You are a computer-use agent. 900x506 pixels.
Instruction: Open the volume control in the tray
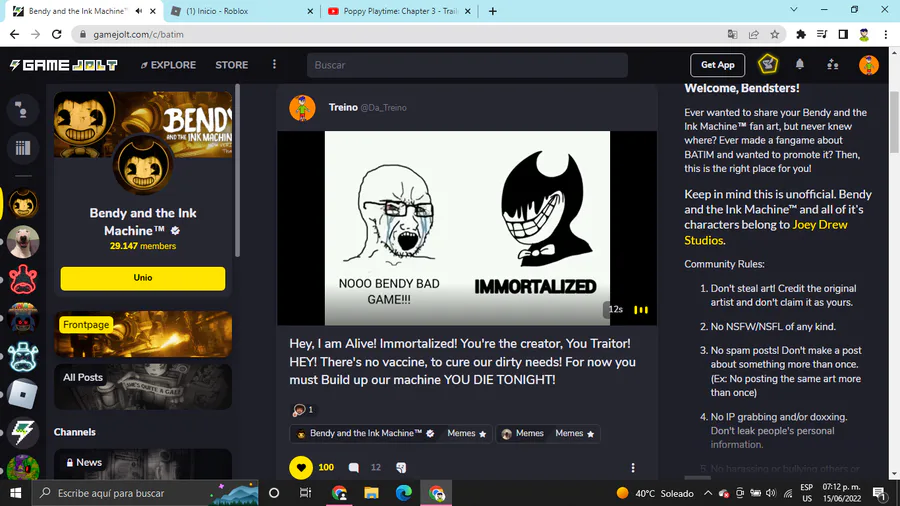771,493
